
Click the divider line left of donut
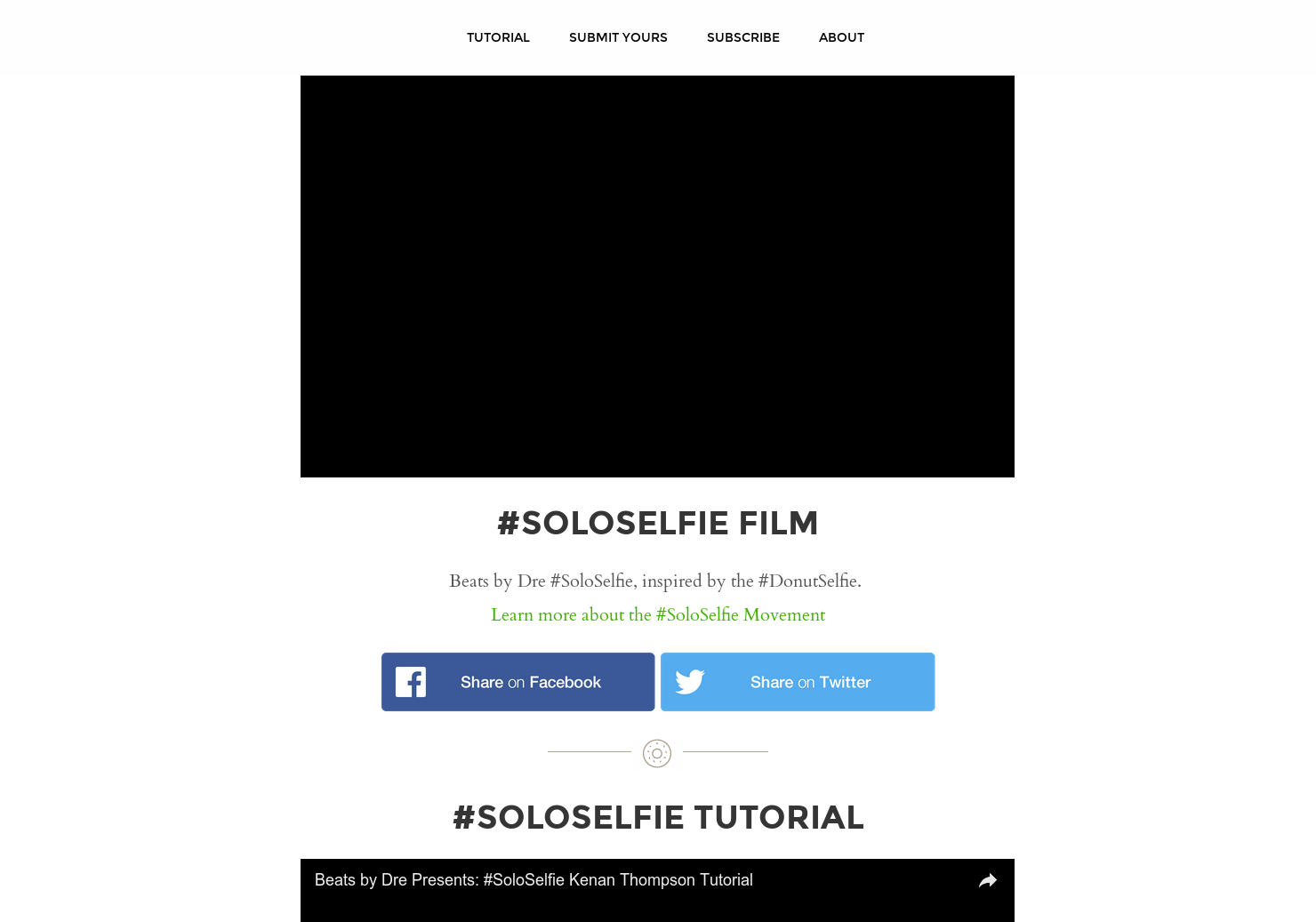pyautogui.click(x=590, y=751)
